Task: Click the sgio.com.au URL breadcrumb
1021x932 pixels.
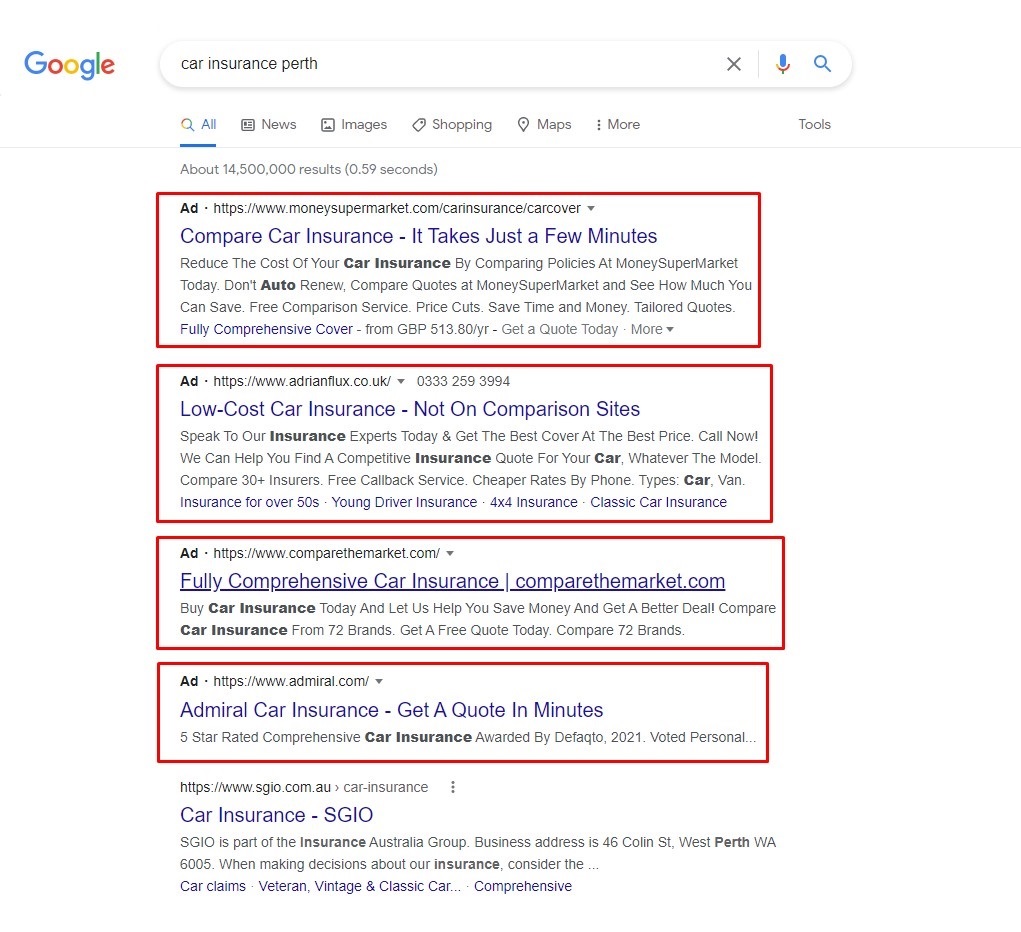Action: [304, 787]
